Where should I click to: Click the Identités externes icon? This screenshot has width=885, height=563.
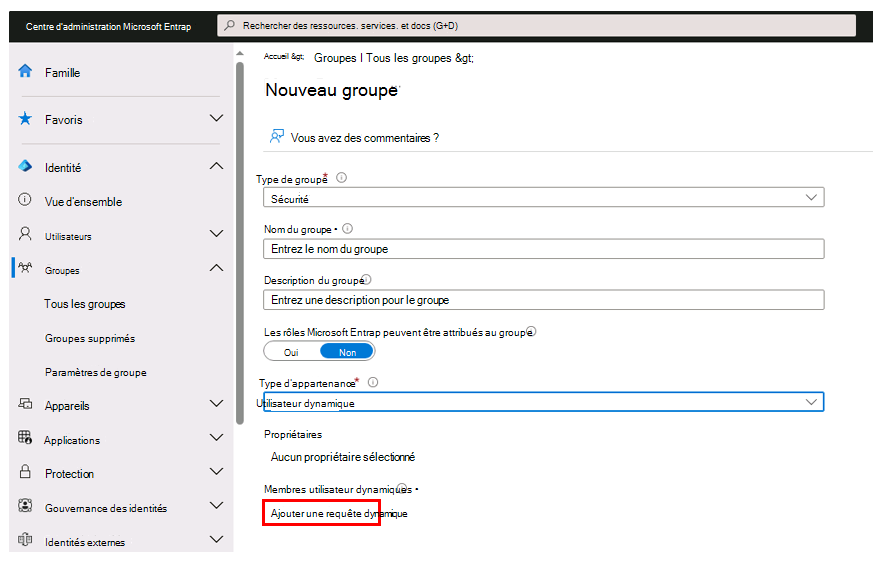(25, 539)
